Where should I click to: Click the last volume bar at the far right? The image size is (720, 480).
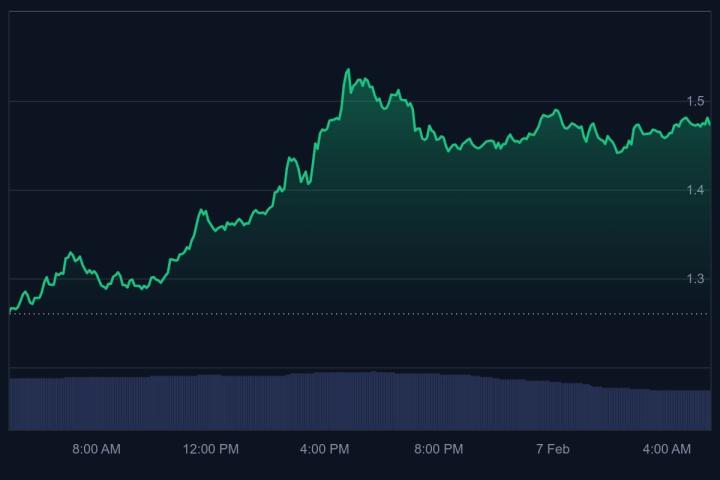click(x=708, y=410)
